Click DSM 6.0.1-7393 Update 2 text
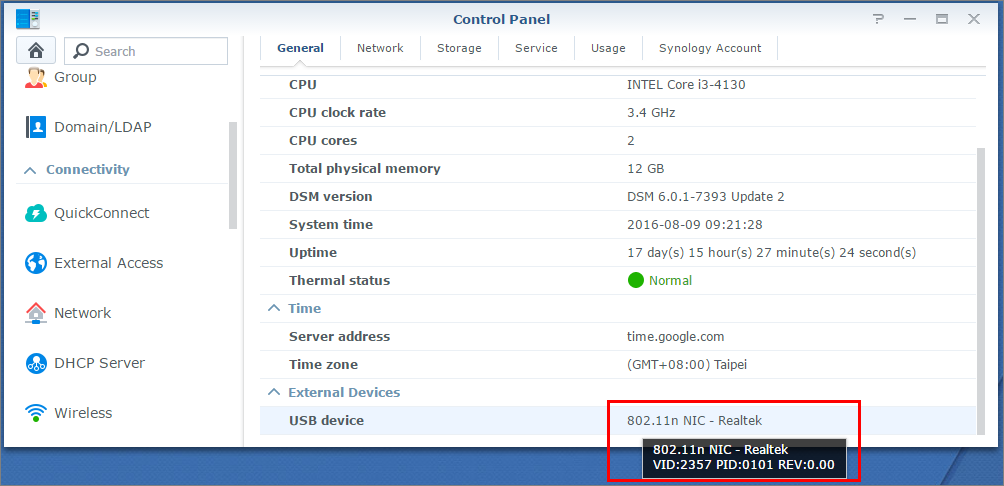 point(706,197)
